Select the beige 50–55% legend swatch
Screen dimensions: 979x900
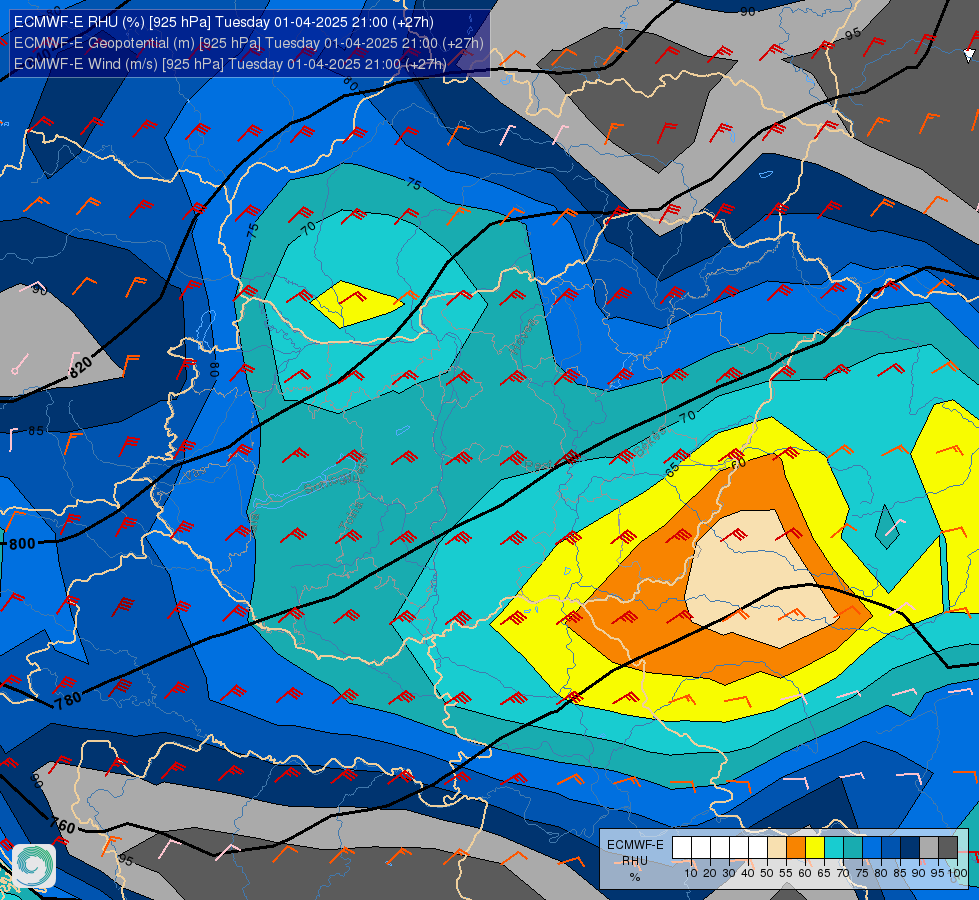[x=777, y=848]
